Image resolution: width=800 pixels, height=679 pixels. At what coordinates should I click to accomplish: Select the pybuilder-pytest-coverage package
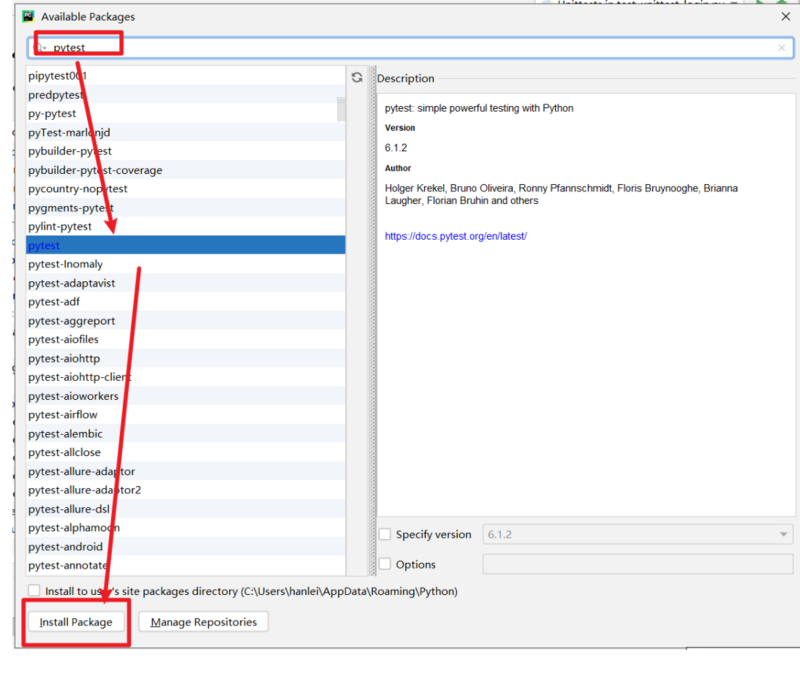186,170
